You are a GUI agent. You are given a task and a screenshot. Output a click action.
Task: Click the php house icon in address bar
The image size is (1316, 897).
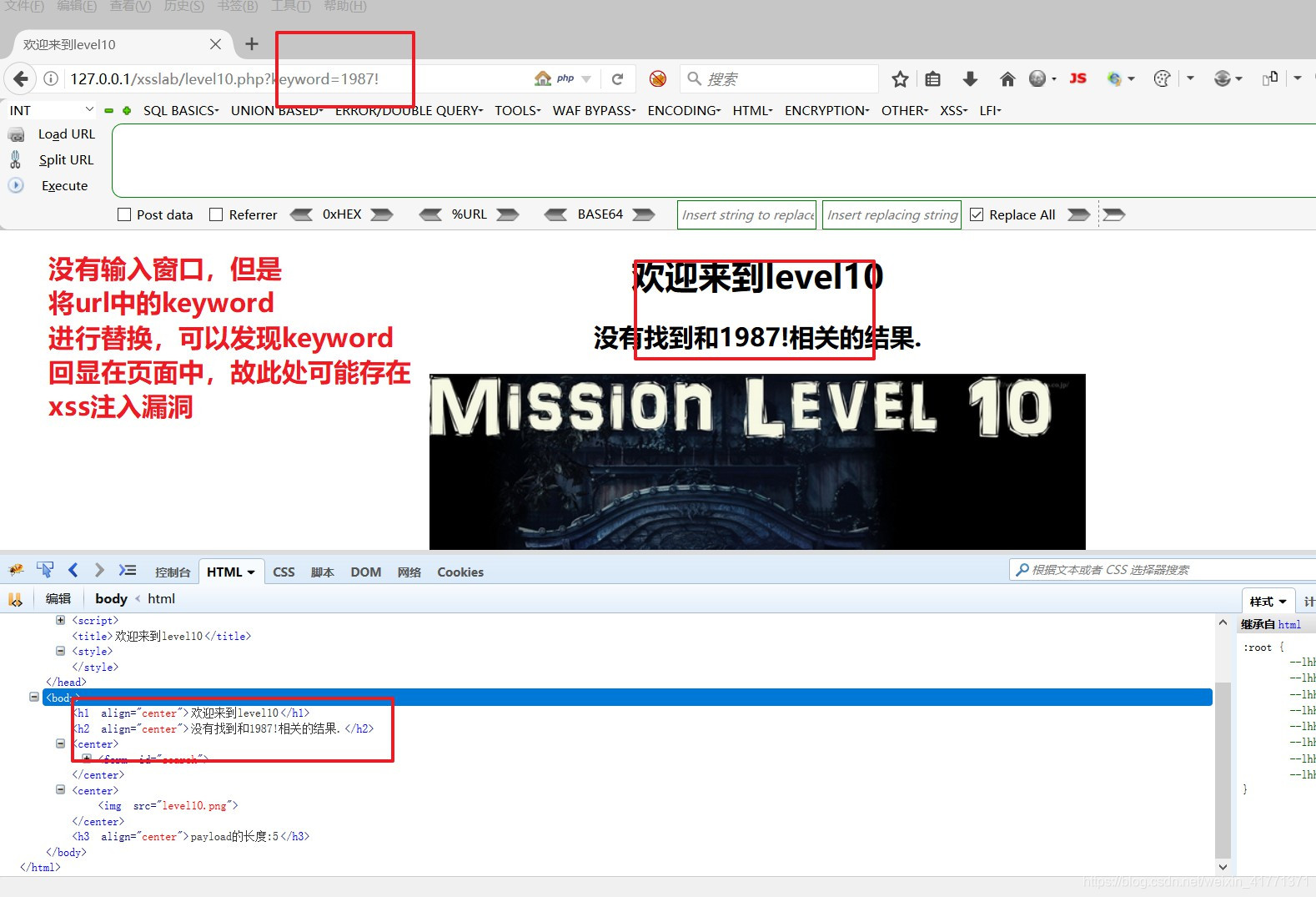click(543, 78)
